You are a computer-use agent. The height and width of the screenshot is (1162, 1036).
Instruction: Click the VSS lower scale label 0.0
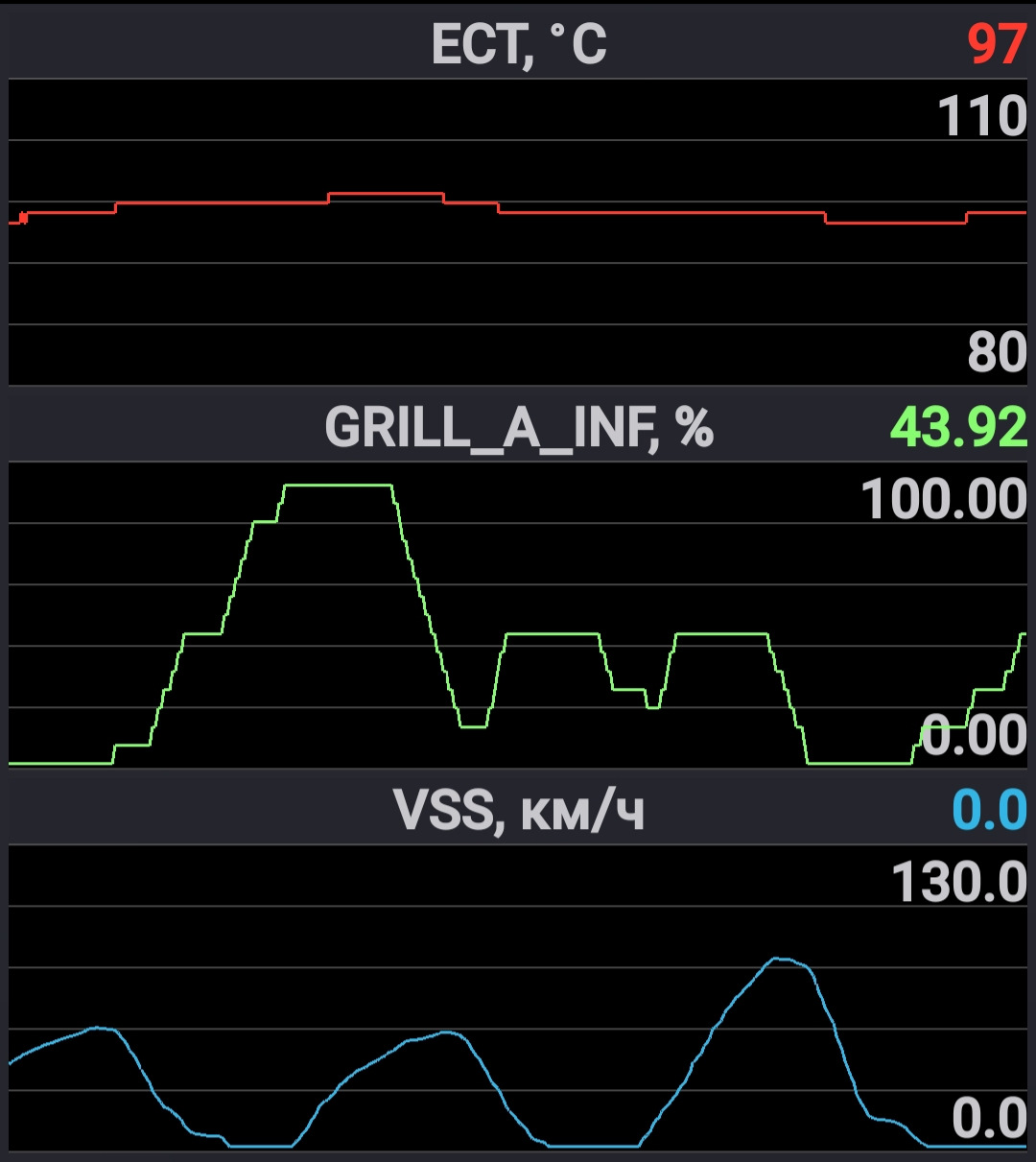pos(989,1119)
